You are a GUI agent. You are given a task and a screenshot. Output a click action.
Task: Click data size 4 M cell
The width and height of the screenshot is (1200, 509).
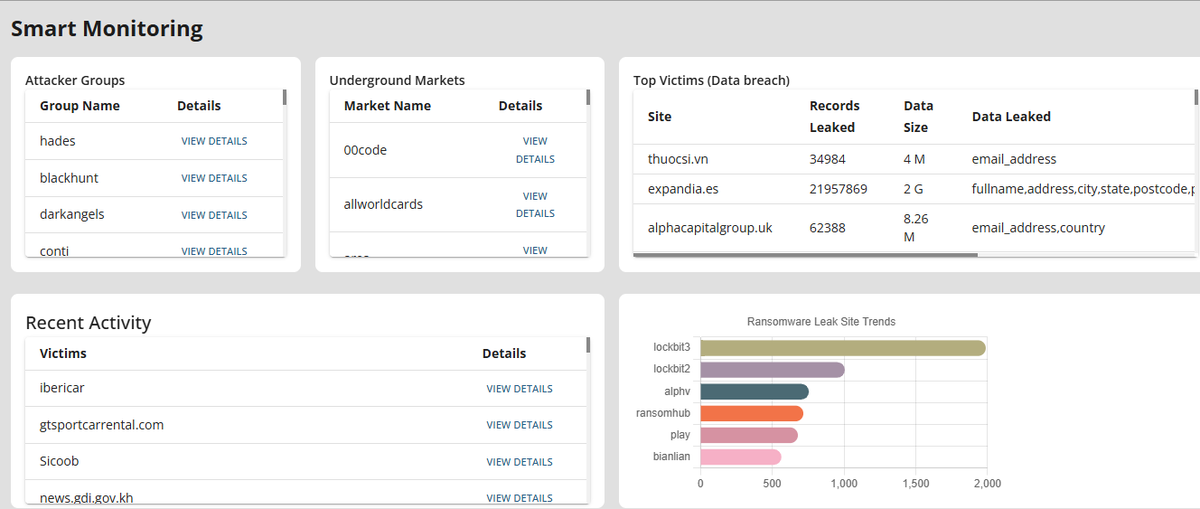(x=914, y=159)
